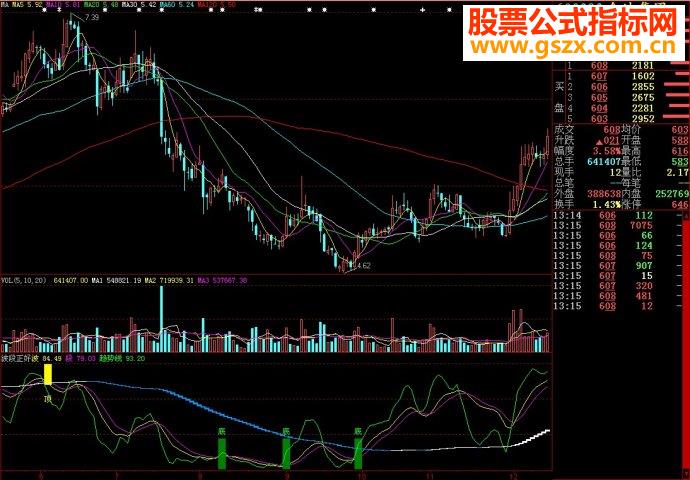
Task: Click the volume MA1 548821.19 value
Action: click(117, 280)
